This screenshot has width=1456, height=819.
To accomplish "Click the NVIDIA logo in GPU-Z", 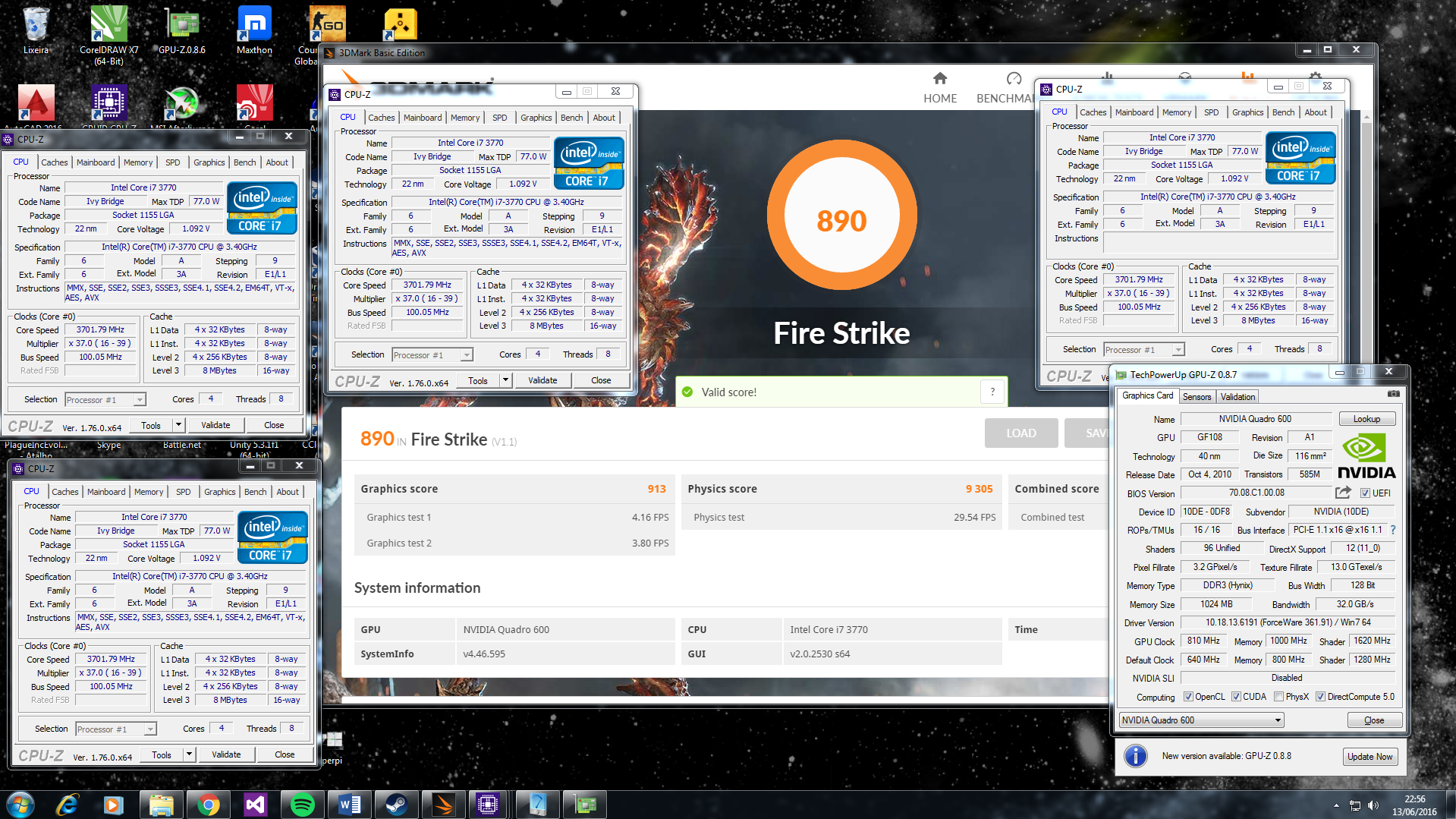I will pyautogui.click(x=1365, y=456).
